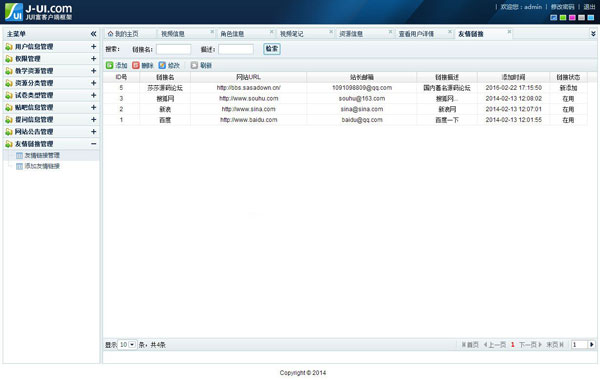Viewport: 600px width, 380px height.
Task: Select the green theme swatch
Action: 563,18
